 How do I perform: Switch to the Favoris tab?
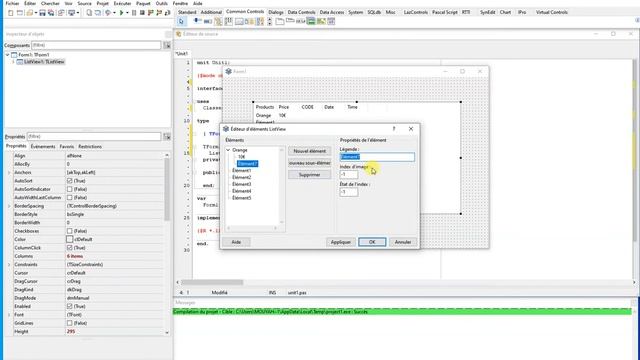coord(67,146)
